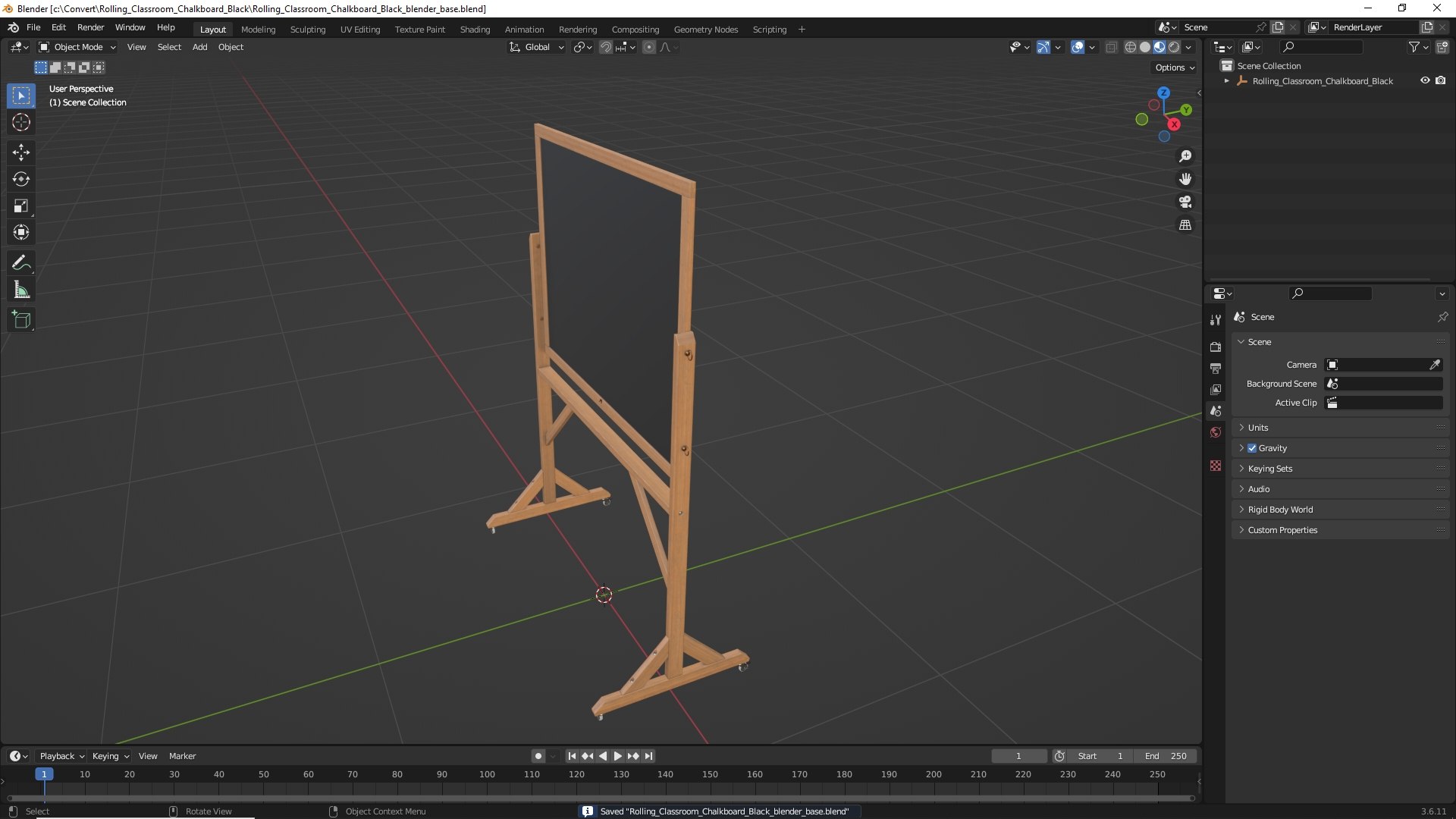Open Render properties tab icon
The width and height of the screenshot is (1456, 819).
1216,347
